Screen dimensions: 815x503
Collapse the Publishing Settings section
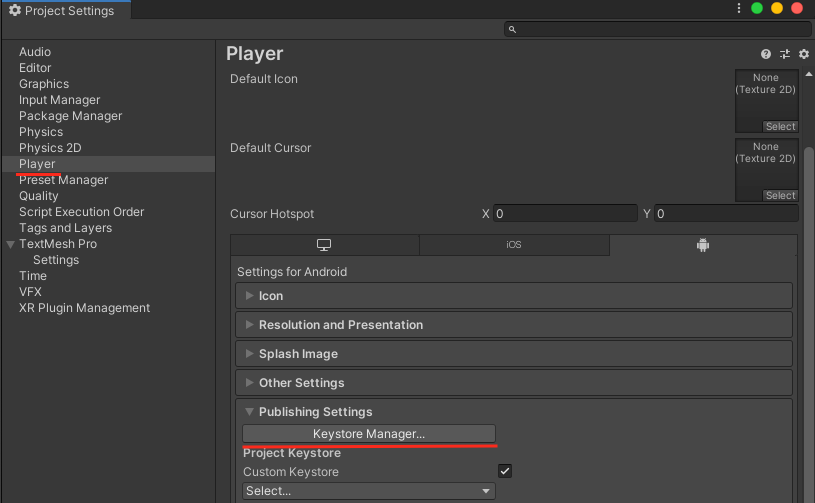point(249,412)
